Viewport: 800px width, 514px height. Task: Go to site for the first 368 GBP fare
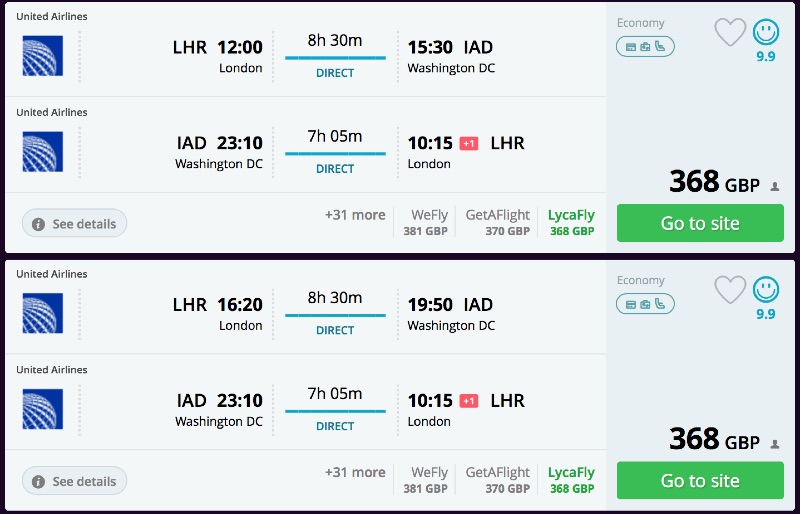700,223
